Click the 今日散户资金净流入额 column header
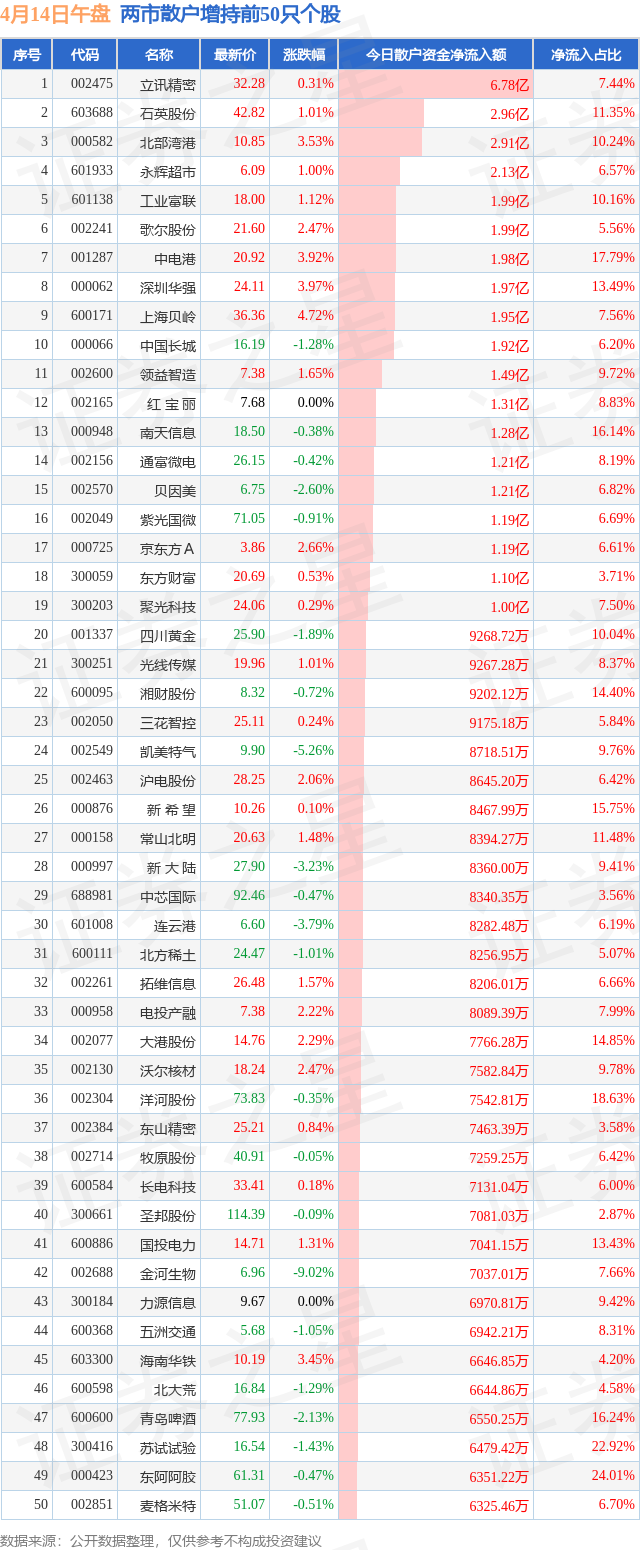 (x=435, y=55)
